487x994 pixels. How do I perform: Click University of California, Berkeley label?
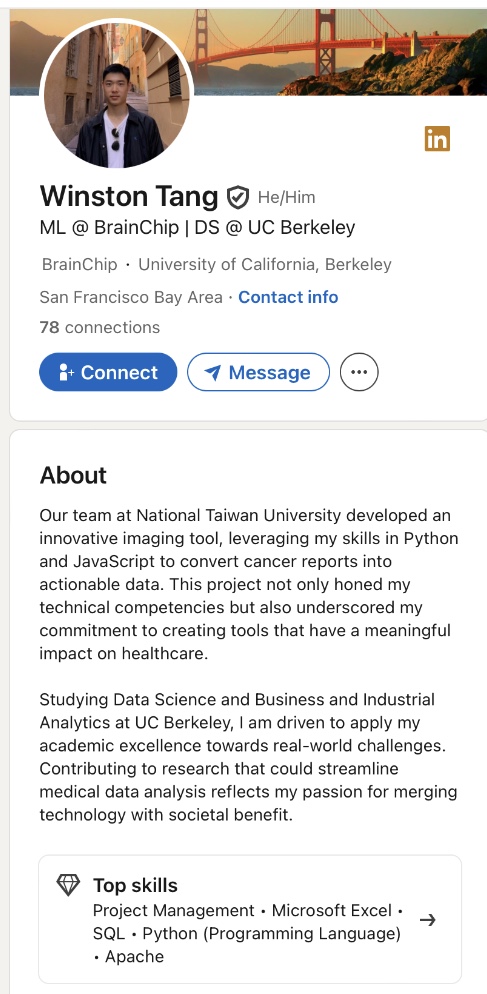coord(265,264)
